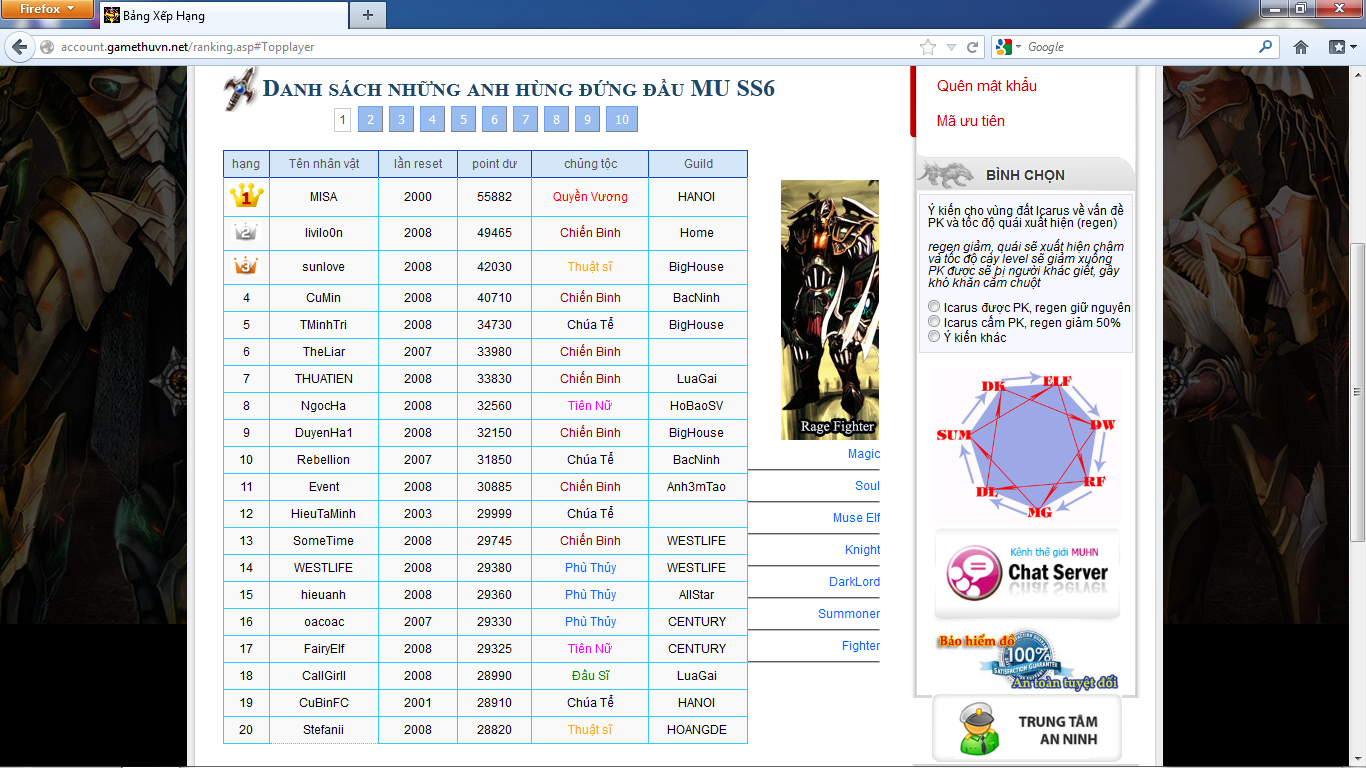The width and height of the screenshot is (1366, 768).
Task: Open the Firefox menu button
Action: (47, 9)
